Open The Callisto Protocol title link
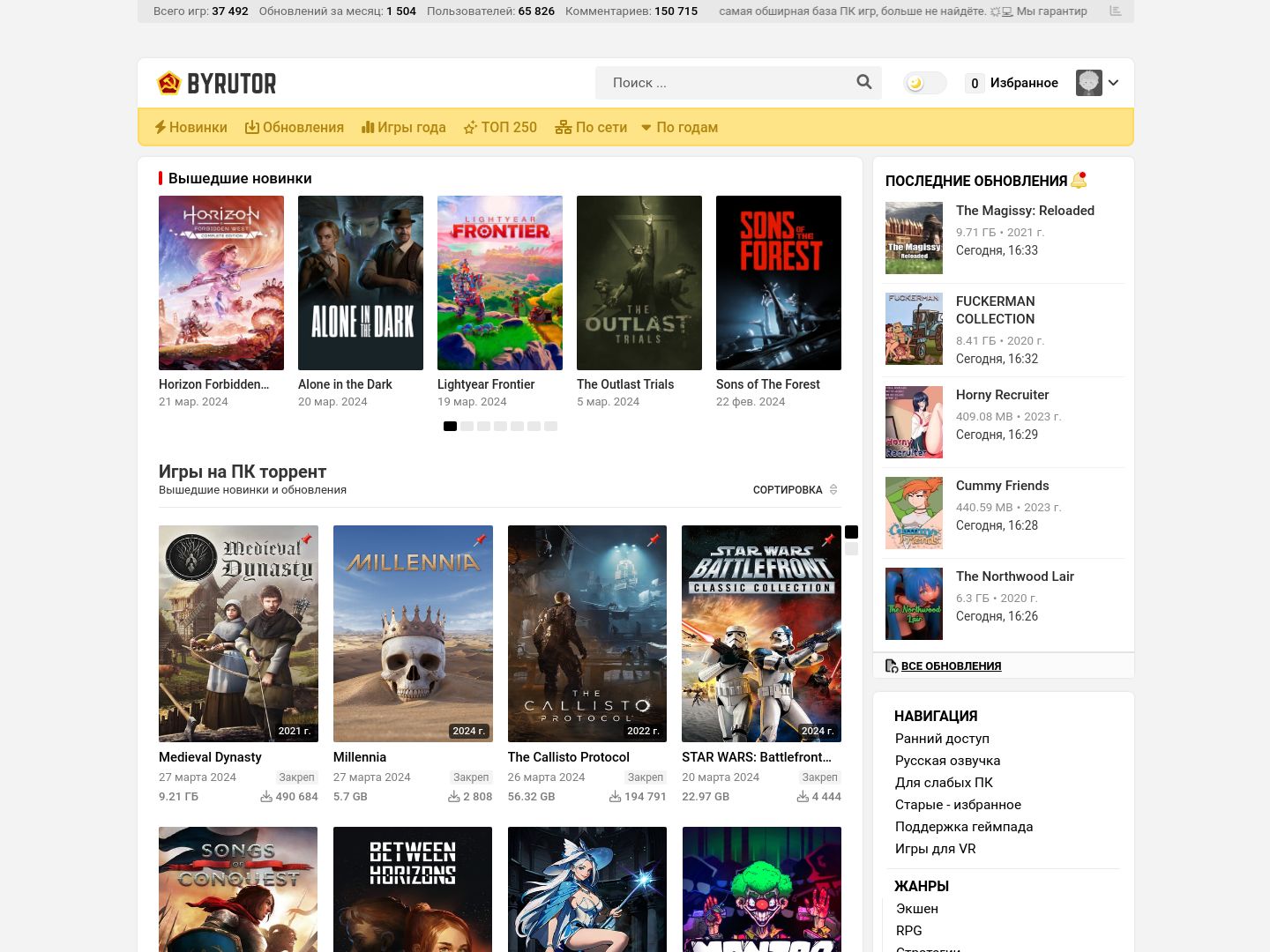 coord(569,756)
